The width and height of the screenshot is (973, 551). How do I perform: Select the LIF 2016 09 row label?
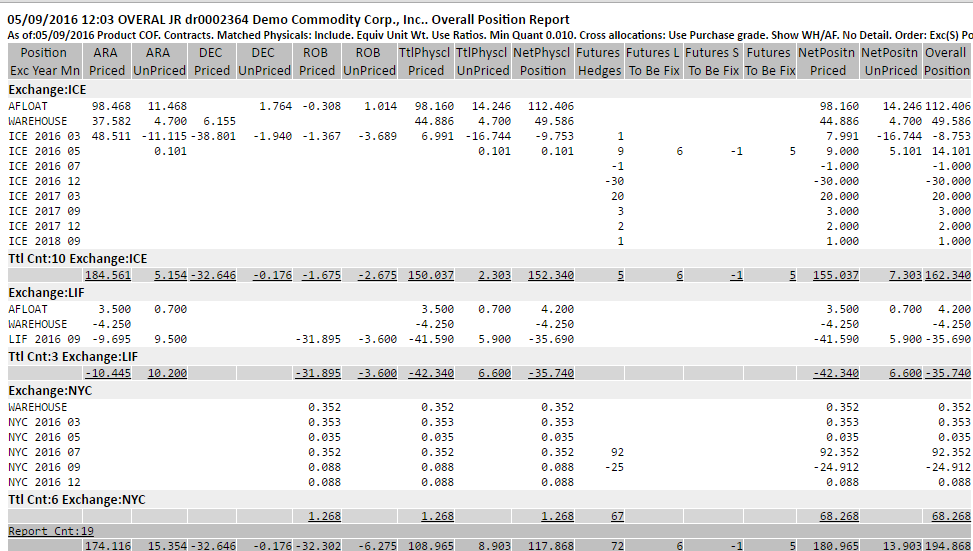(x=44, y=339)
